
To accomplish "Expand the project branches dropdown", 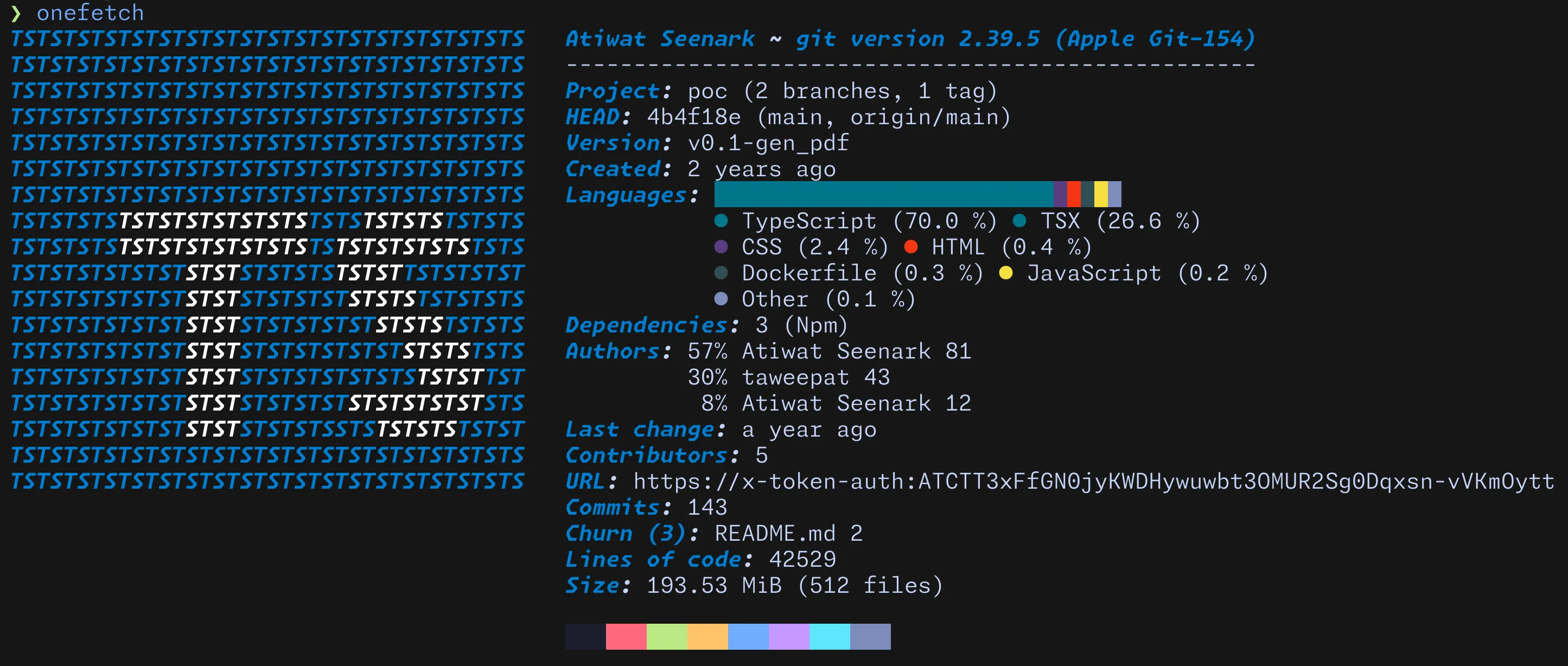I will [x=820, y=91].
